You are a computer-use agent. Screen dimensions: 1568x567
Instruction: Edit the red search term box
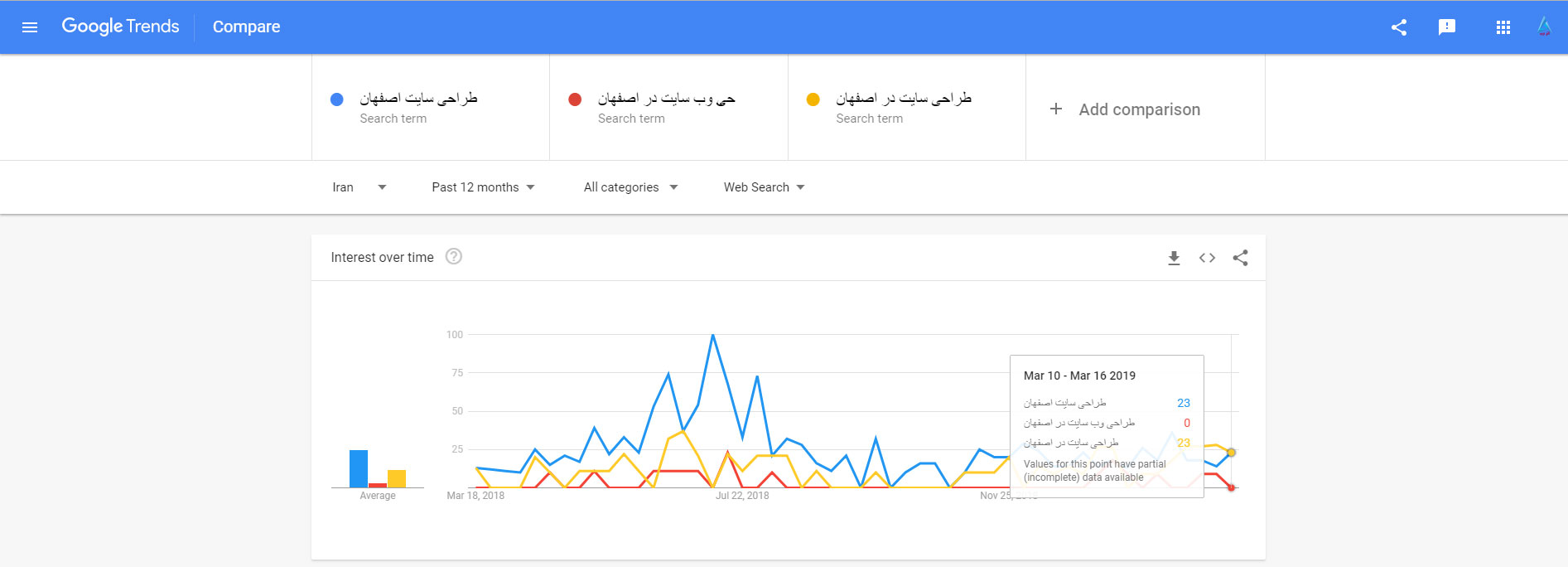pos(668,108)
